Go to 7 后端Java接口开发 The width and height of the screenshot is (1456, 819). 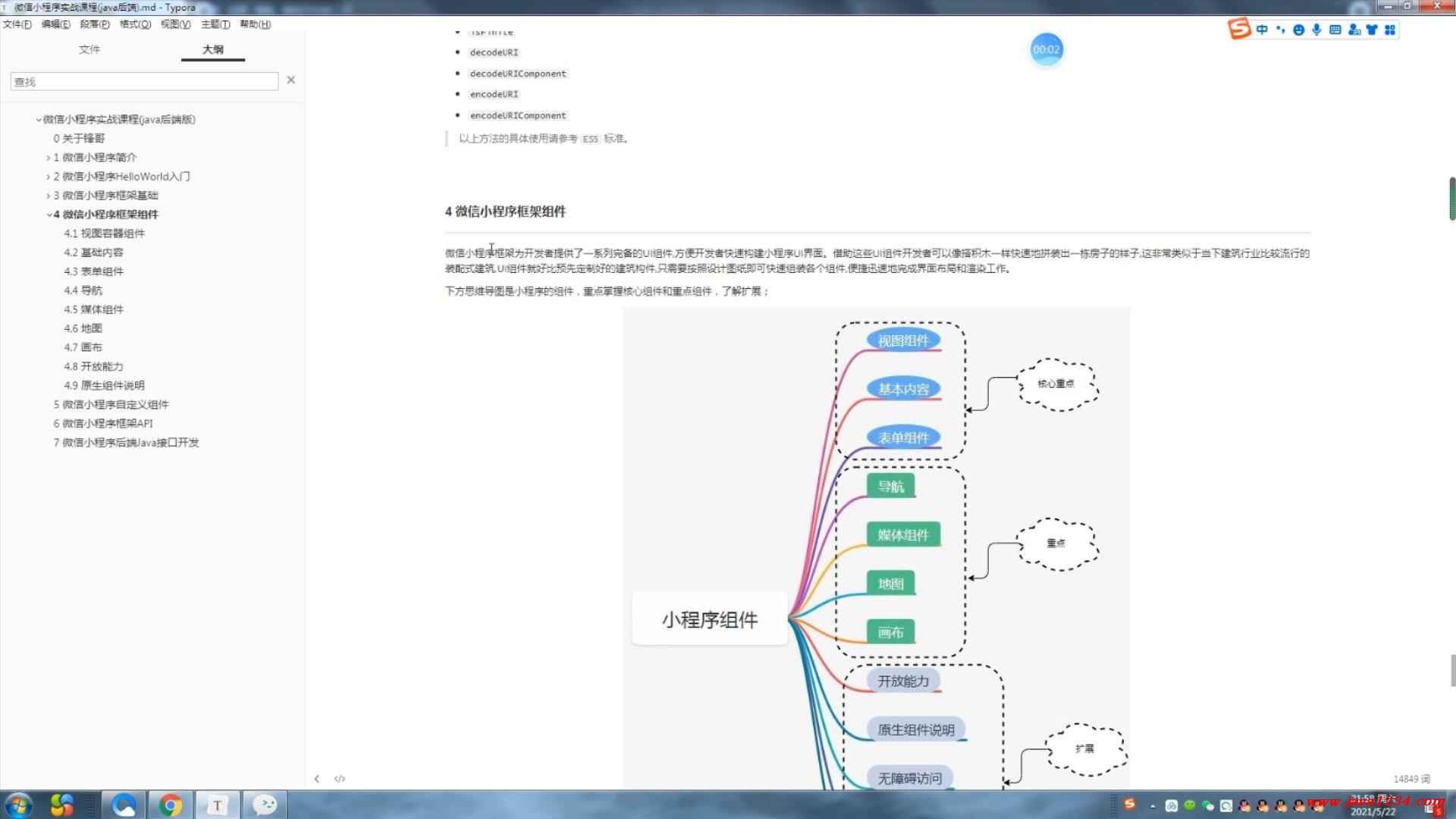(126, 442)
